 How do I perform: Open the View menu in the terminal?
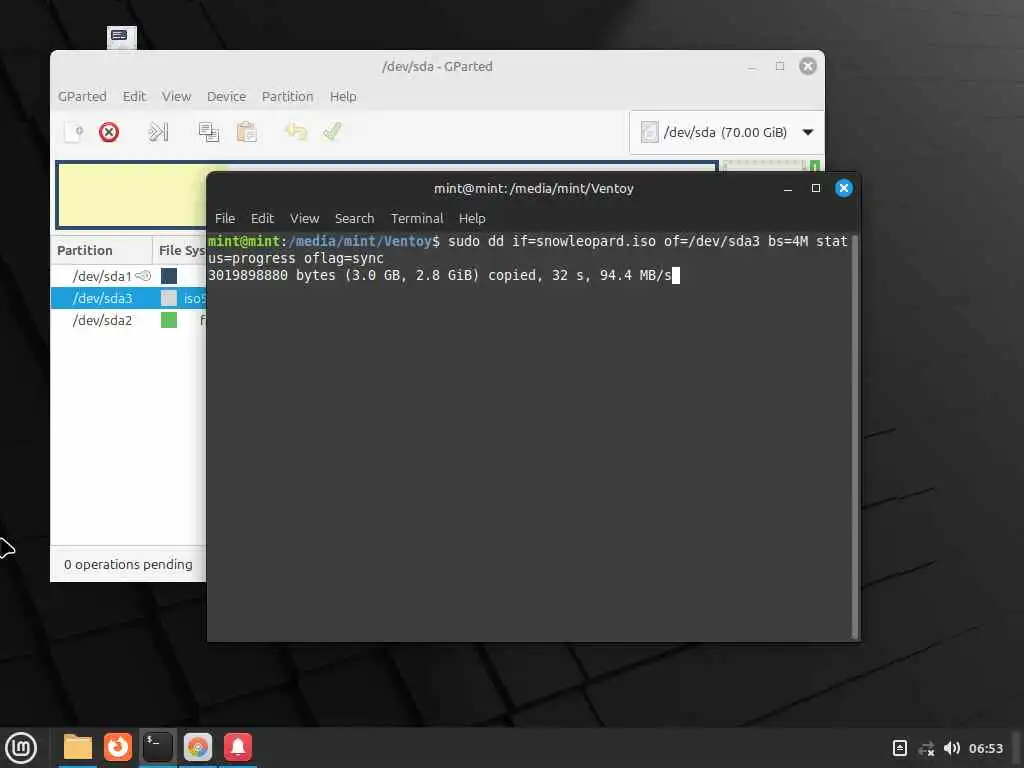tap(304, 218)
